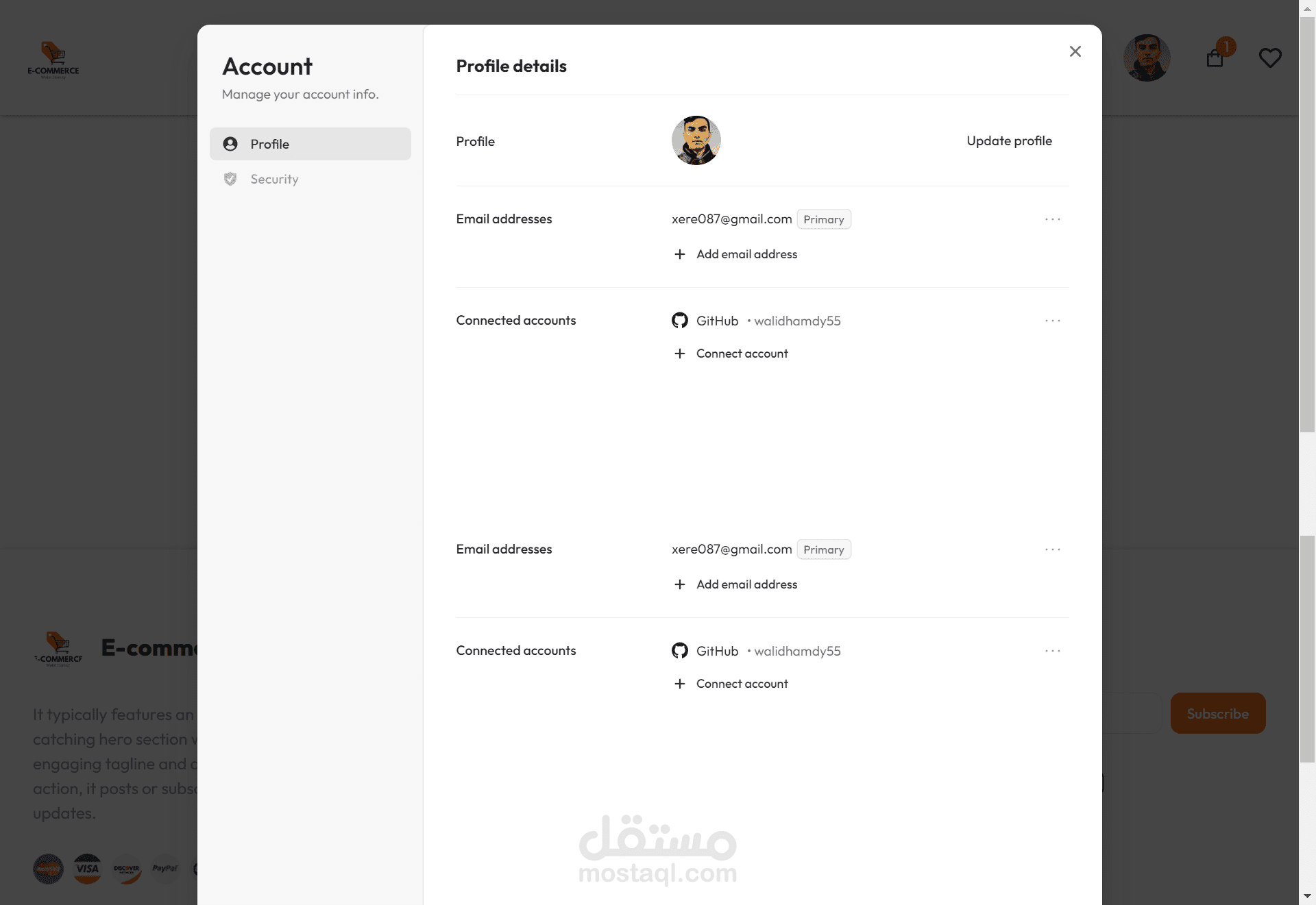Click the upper Connect account button
The width and height of the screenshot is (1316, 905).
tap(742, 354)
